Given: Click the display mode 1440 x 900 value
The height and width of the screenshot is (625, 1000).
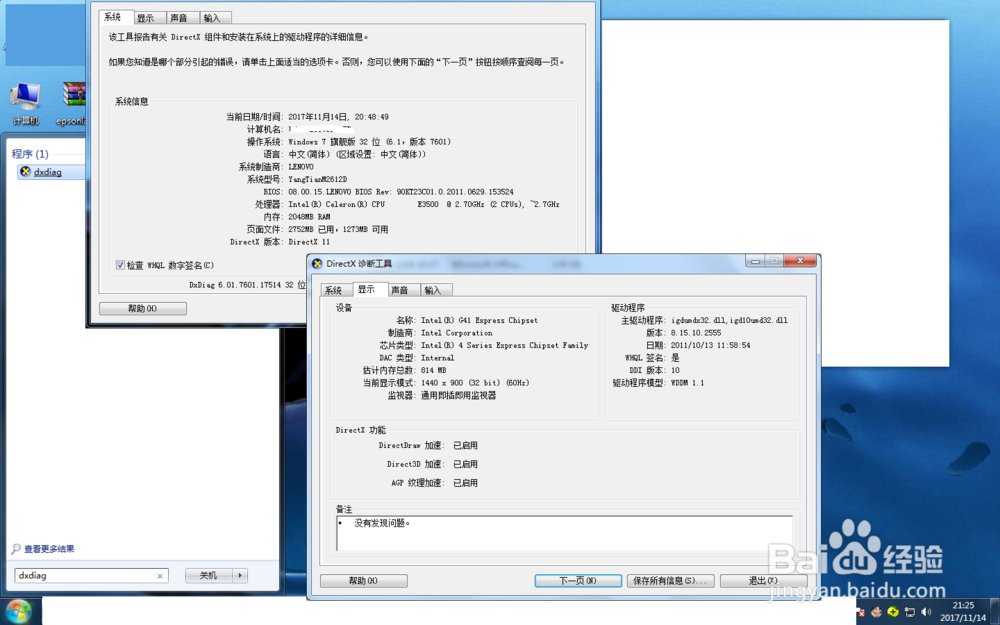Looking at the screenshot, I should [x=475, y=383].
